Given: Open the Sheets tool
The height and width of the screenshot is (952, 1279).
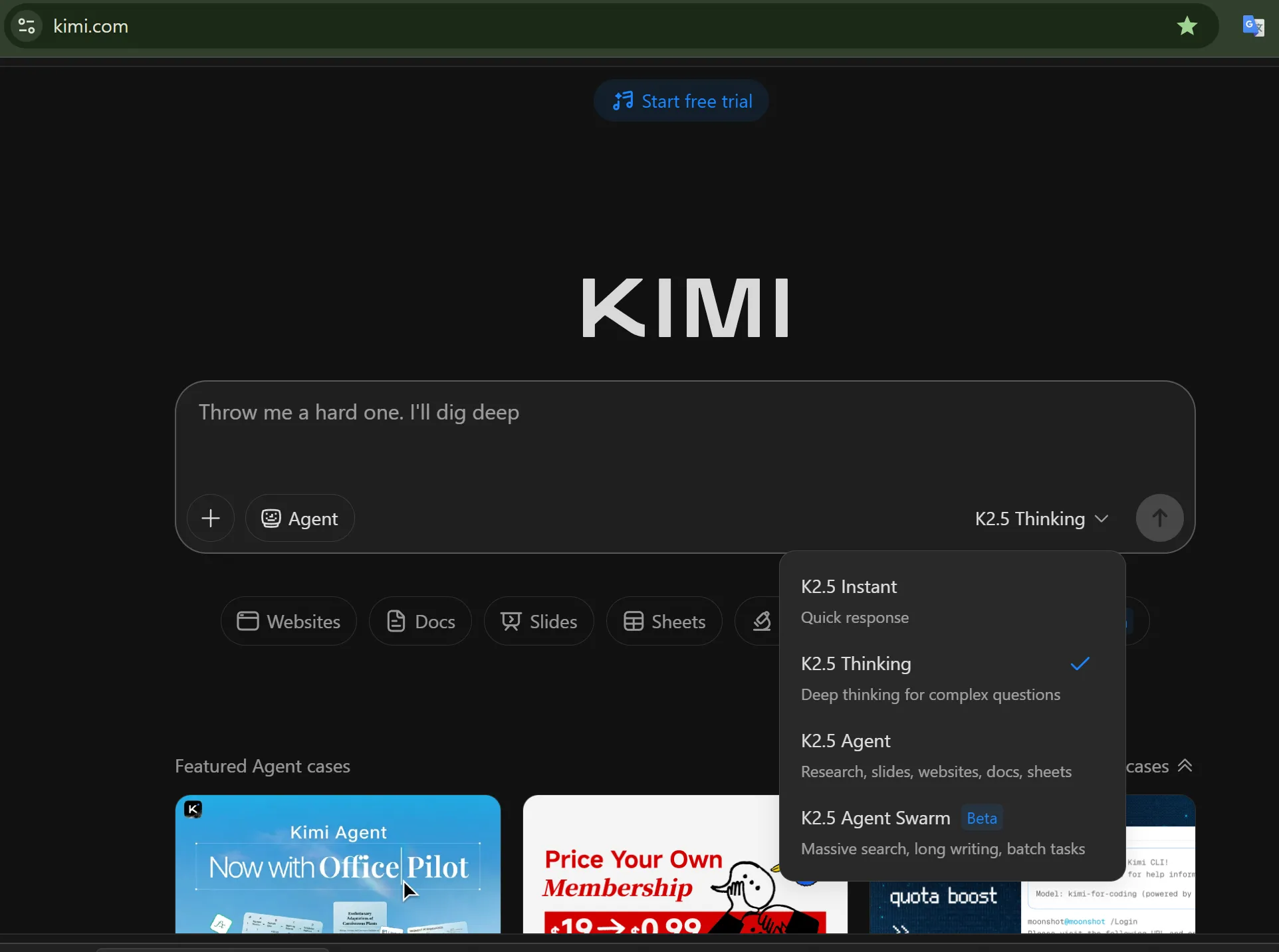Looking at the screenshot, I should [x=664, y=621].
